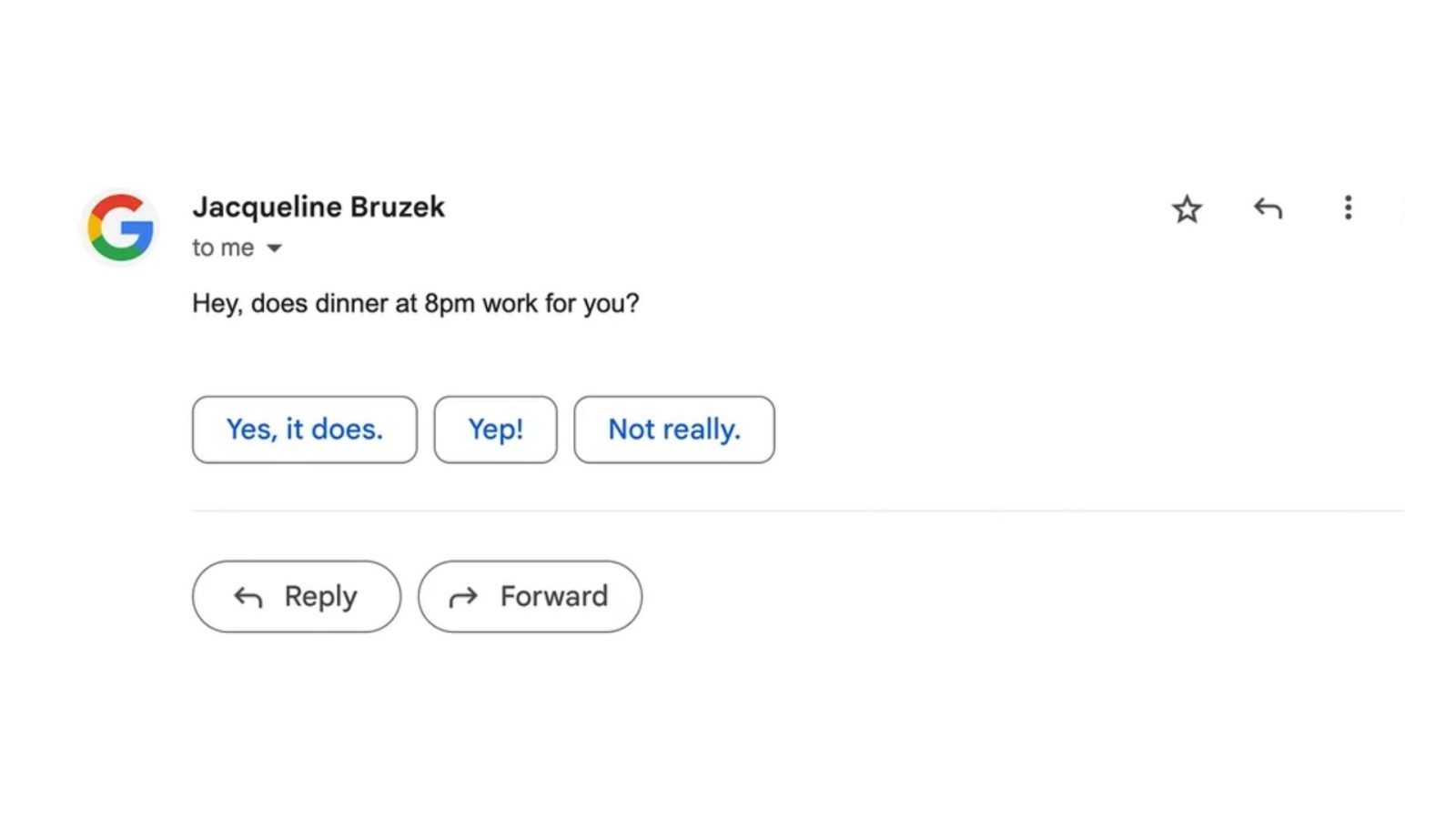This screenshot has width=1456, height=819.
Task: Reply via the arrow icon at top right
Action: [1268, 208]
